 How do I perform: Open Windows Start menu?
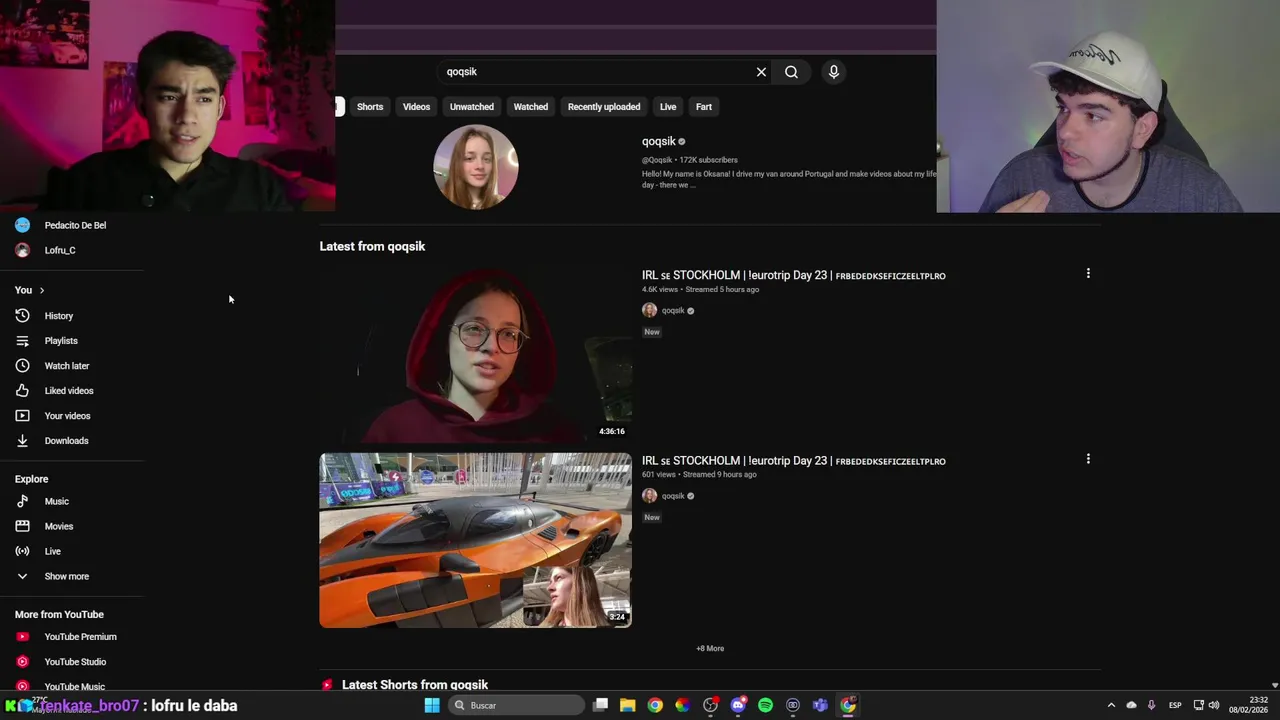pyautogui.click(x=432, y=705)
